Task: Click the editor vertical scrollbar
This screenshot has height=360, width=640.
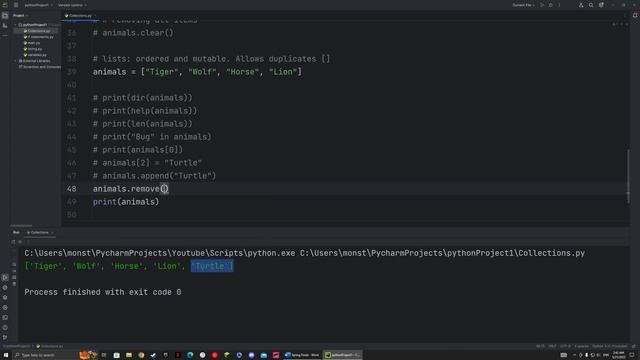Action: [628, 177]
